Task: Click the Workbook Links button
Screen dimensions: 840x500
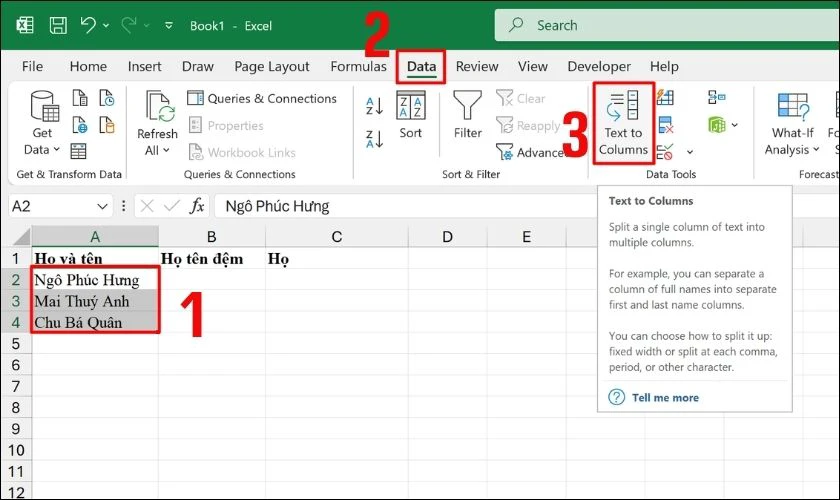Action: pos(242,152)
